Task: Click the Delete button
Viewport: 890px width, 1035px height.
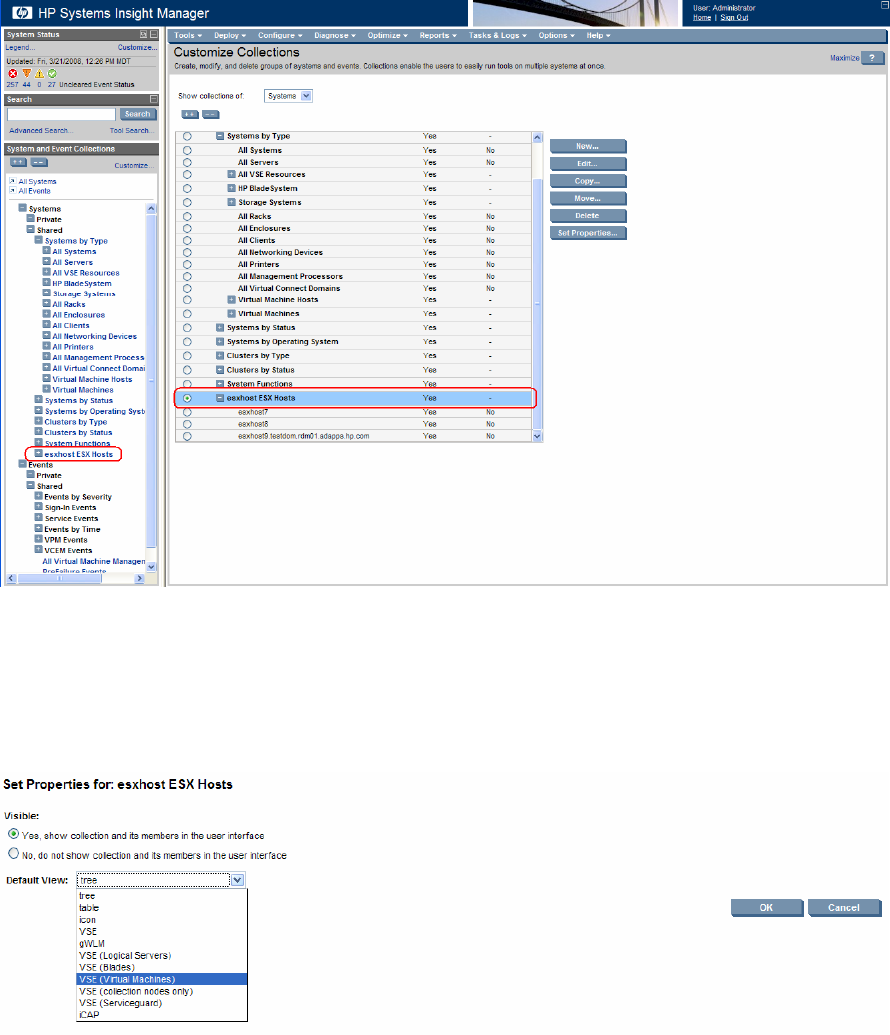Action: coord(588,216)
